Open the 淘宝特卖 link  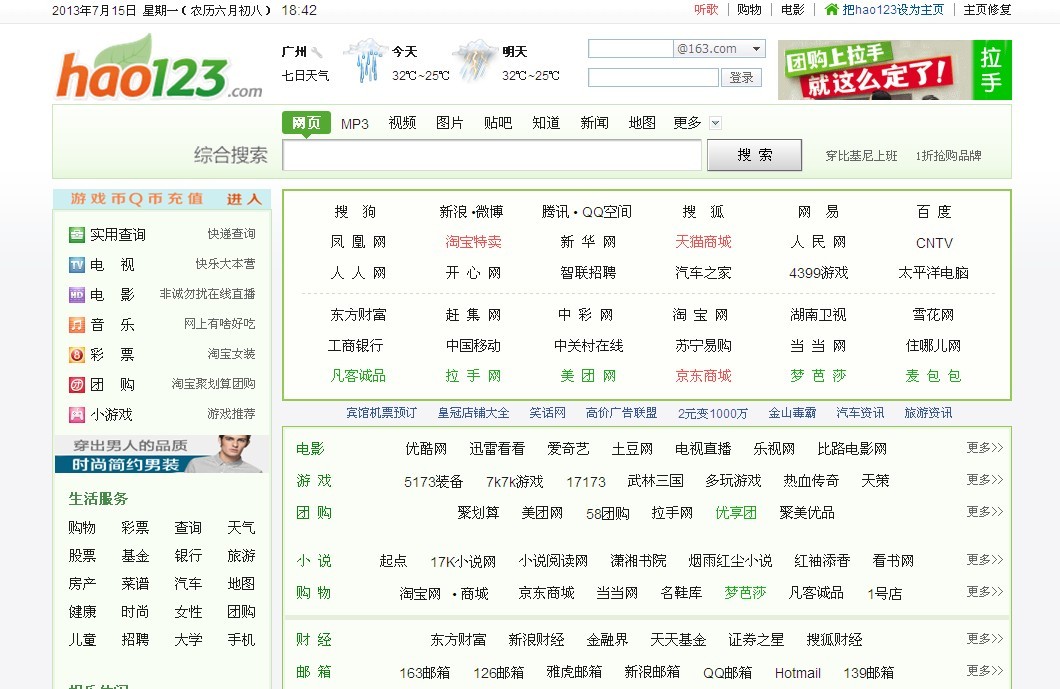click(473, 242)
